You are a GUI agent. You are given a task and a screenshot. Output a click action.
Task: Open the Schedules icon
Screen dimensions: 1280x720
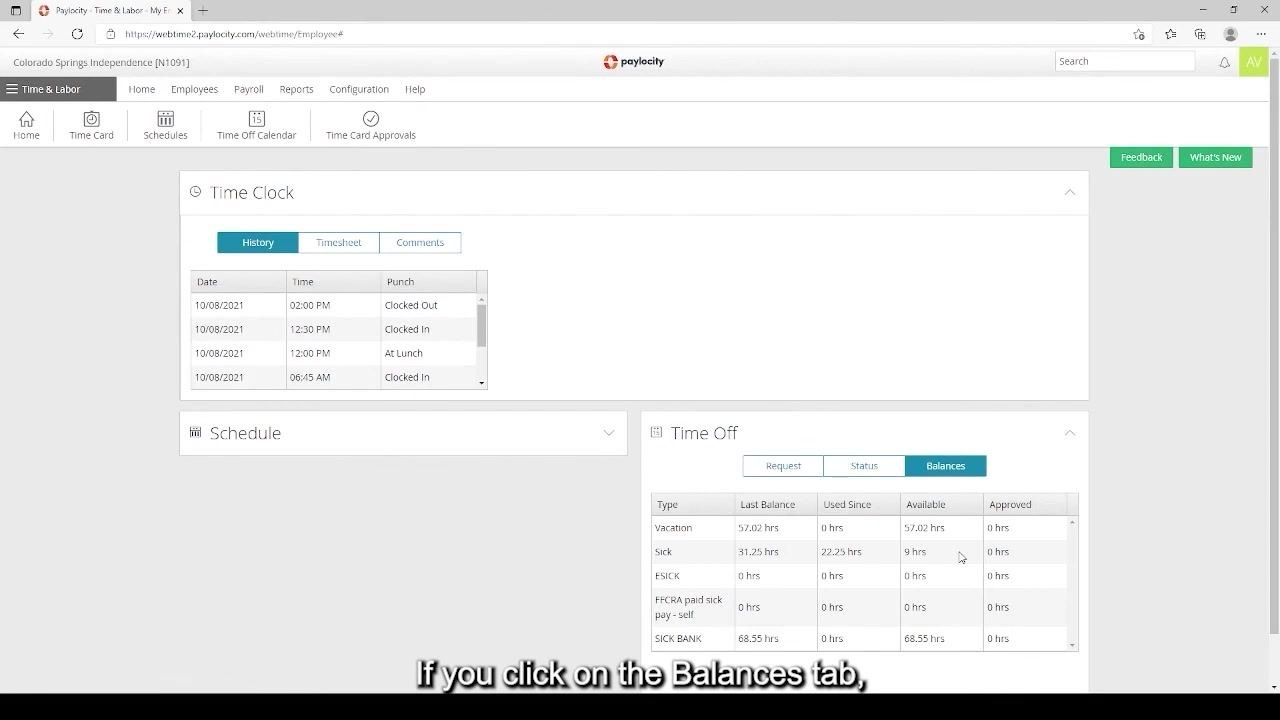(x=165, y=125)
